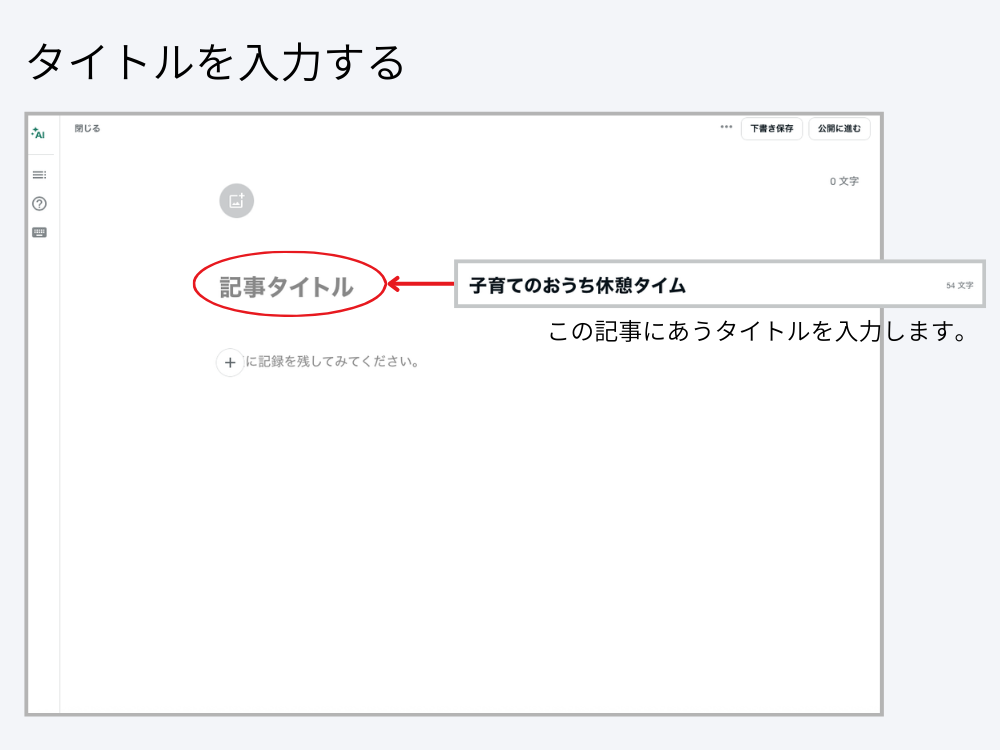
Task: Click the help question mark icon
Action: (38, 203)
